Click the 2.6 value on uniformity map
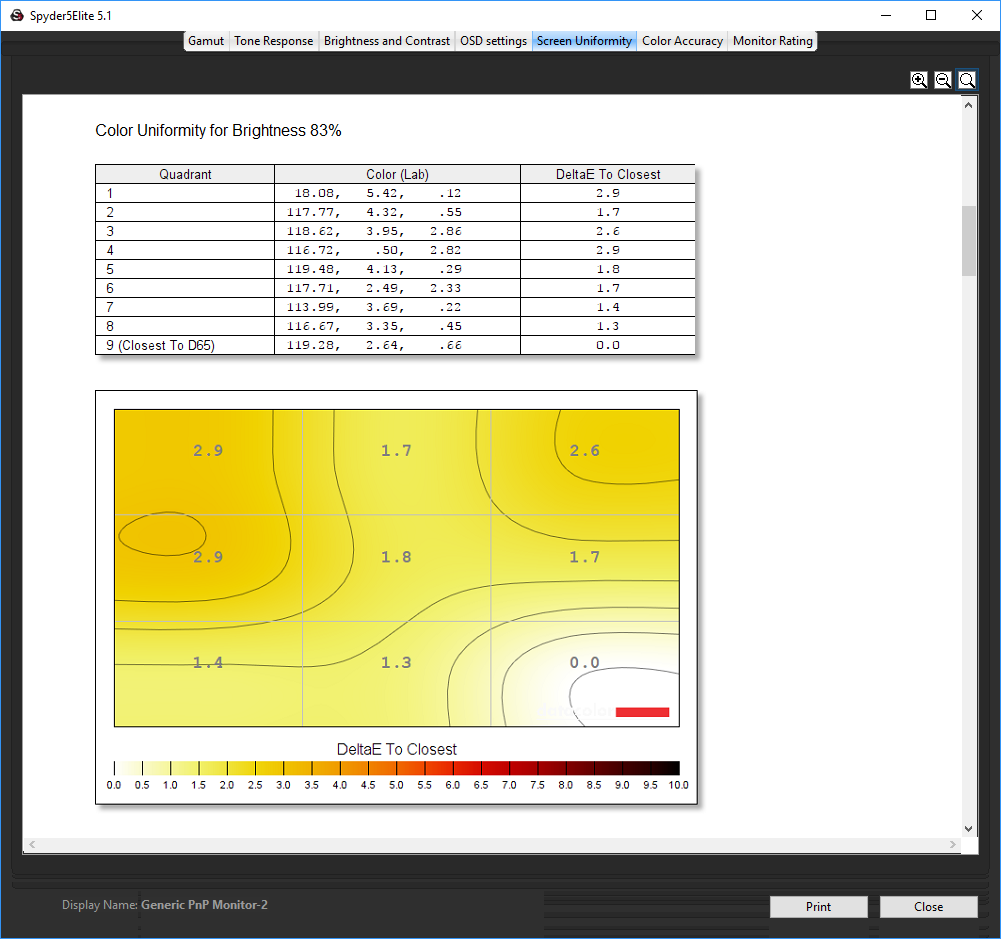Viewport: 1001px width, 939px height. [585, 451]
